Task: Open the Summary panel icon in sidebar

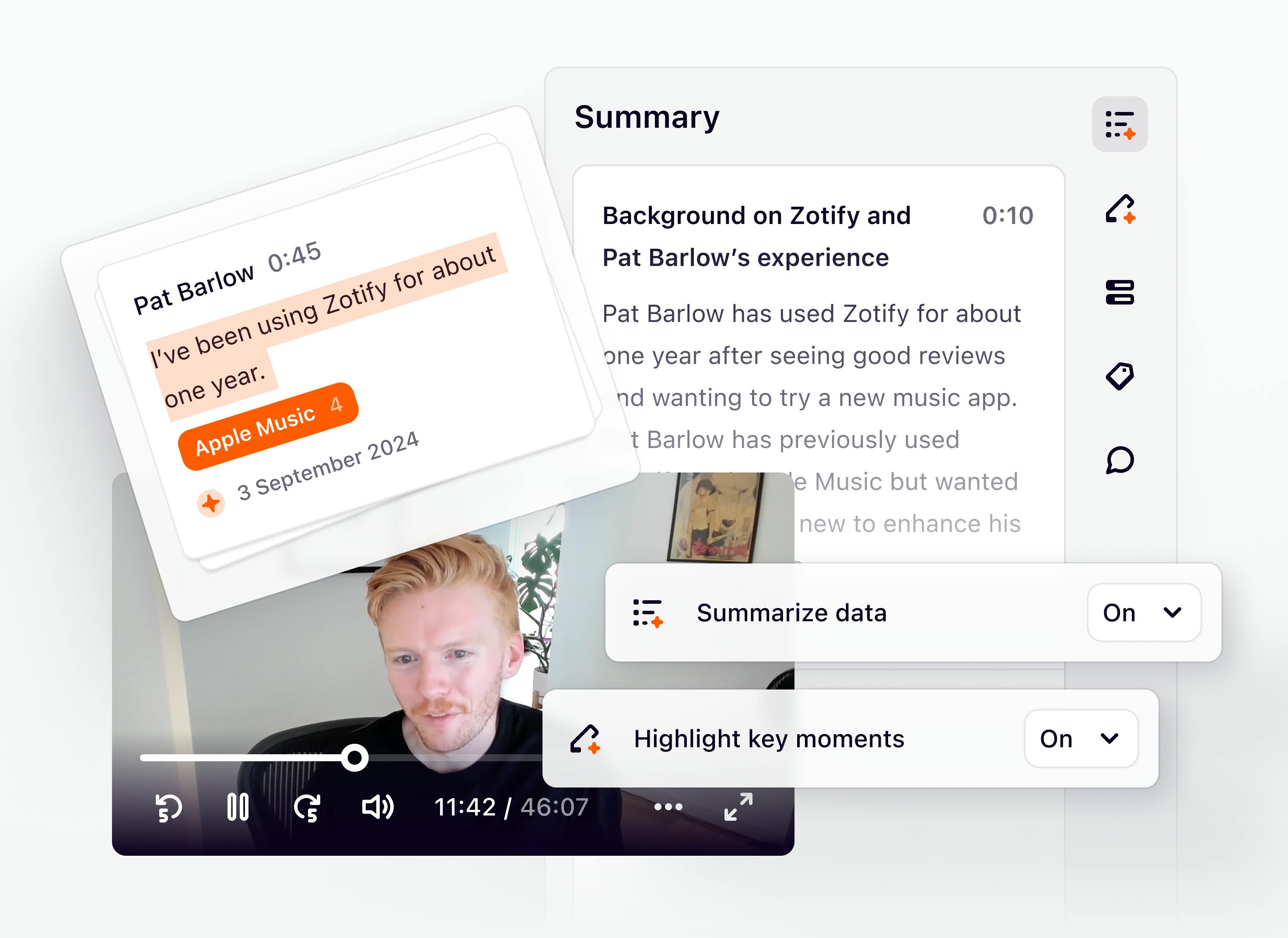Action: [1119, 124]
